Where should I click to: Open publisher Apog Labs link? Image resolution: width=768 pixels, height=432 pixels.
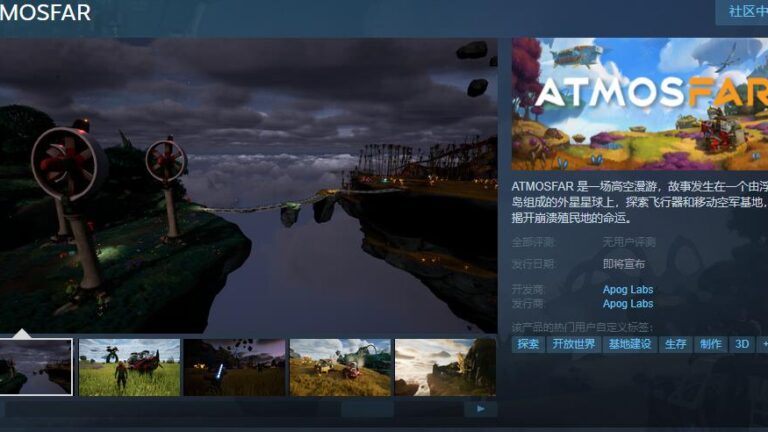(x=627, y=304)
